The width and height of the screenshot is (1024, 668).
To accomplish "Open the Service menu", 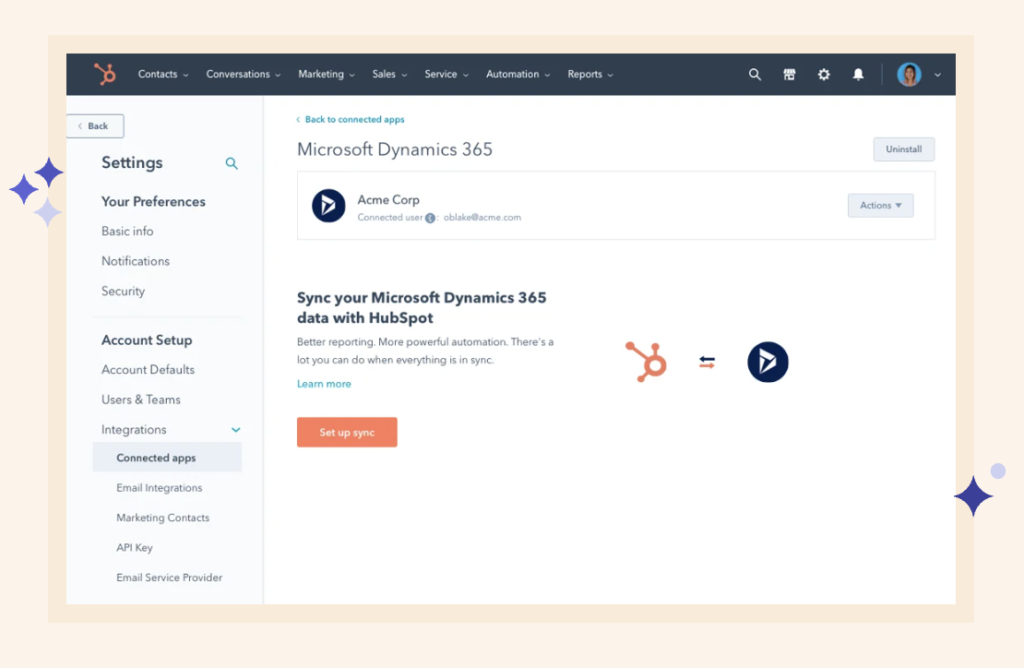I will click(x=447, y=74).
